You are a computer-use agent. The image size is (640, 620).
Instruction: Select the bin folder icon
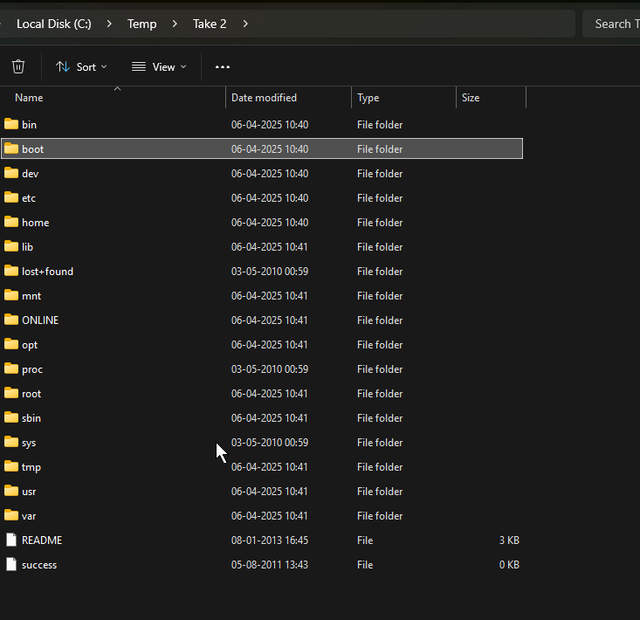(x=11, y=124)
